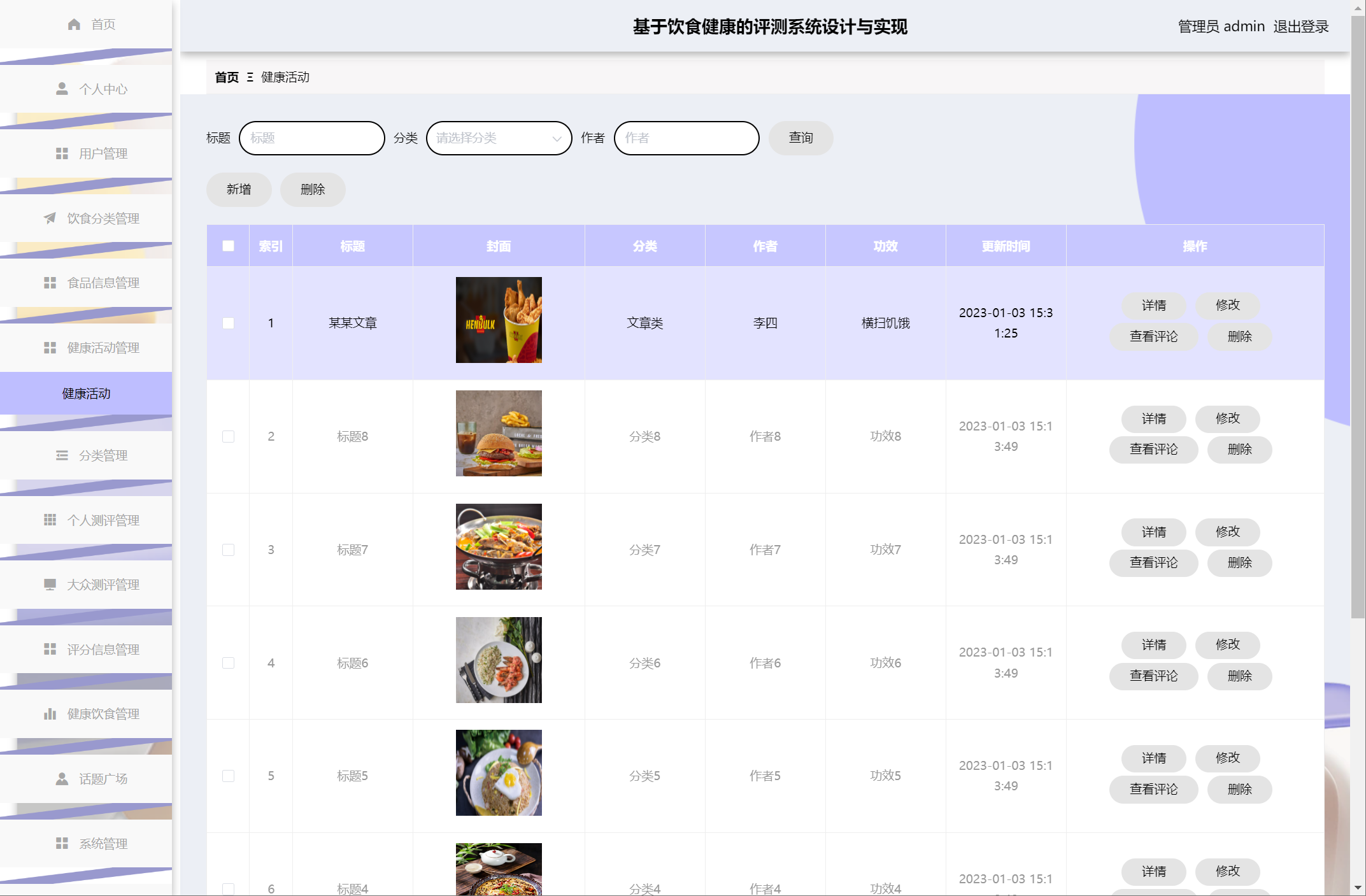Select the 健康活动 submenu item

click(87, 394)
